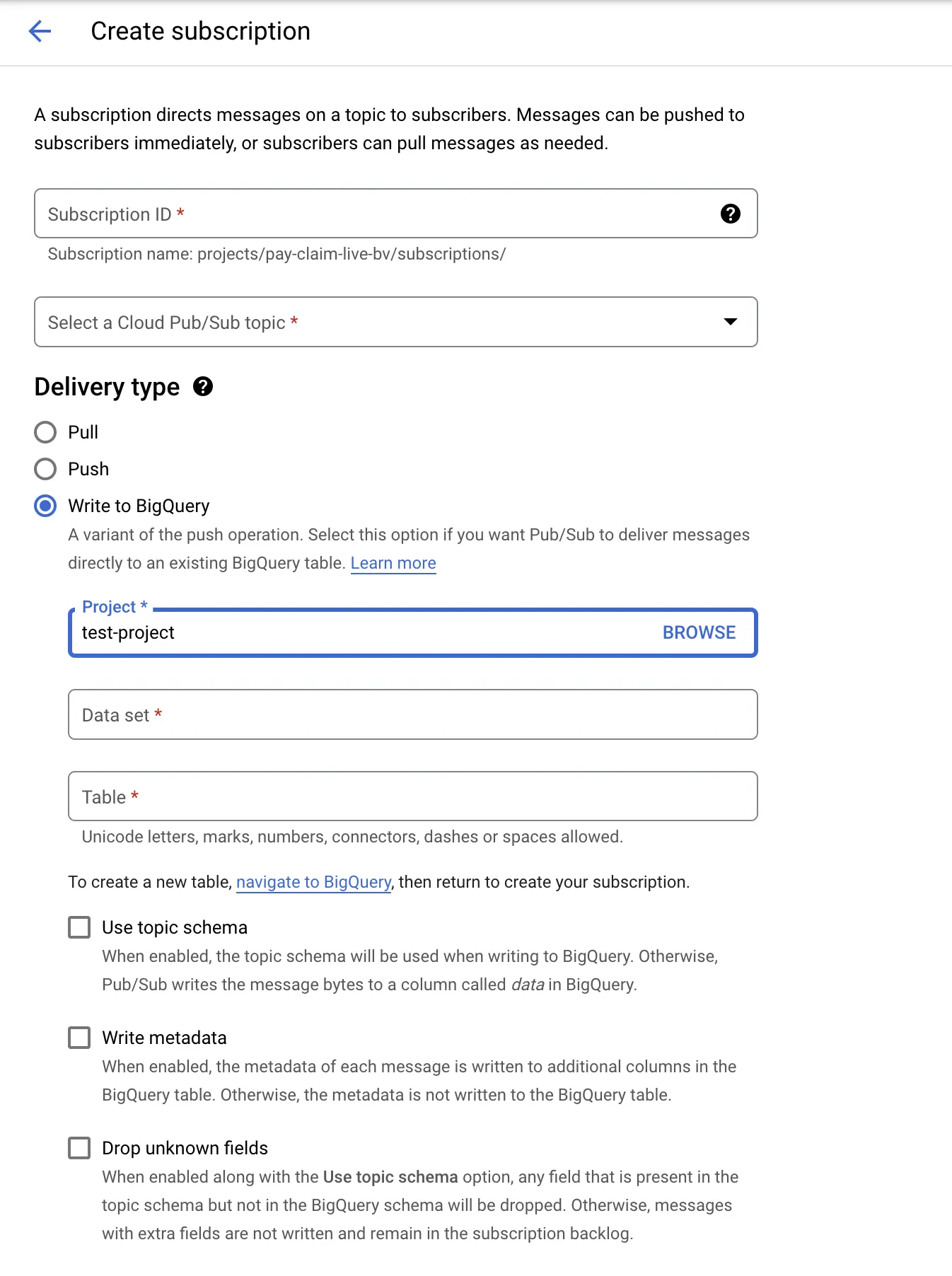Click the Delivery type section heading
This screenshot has height=1276, width=952.
(107, 387)
